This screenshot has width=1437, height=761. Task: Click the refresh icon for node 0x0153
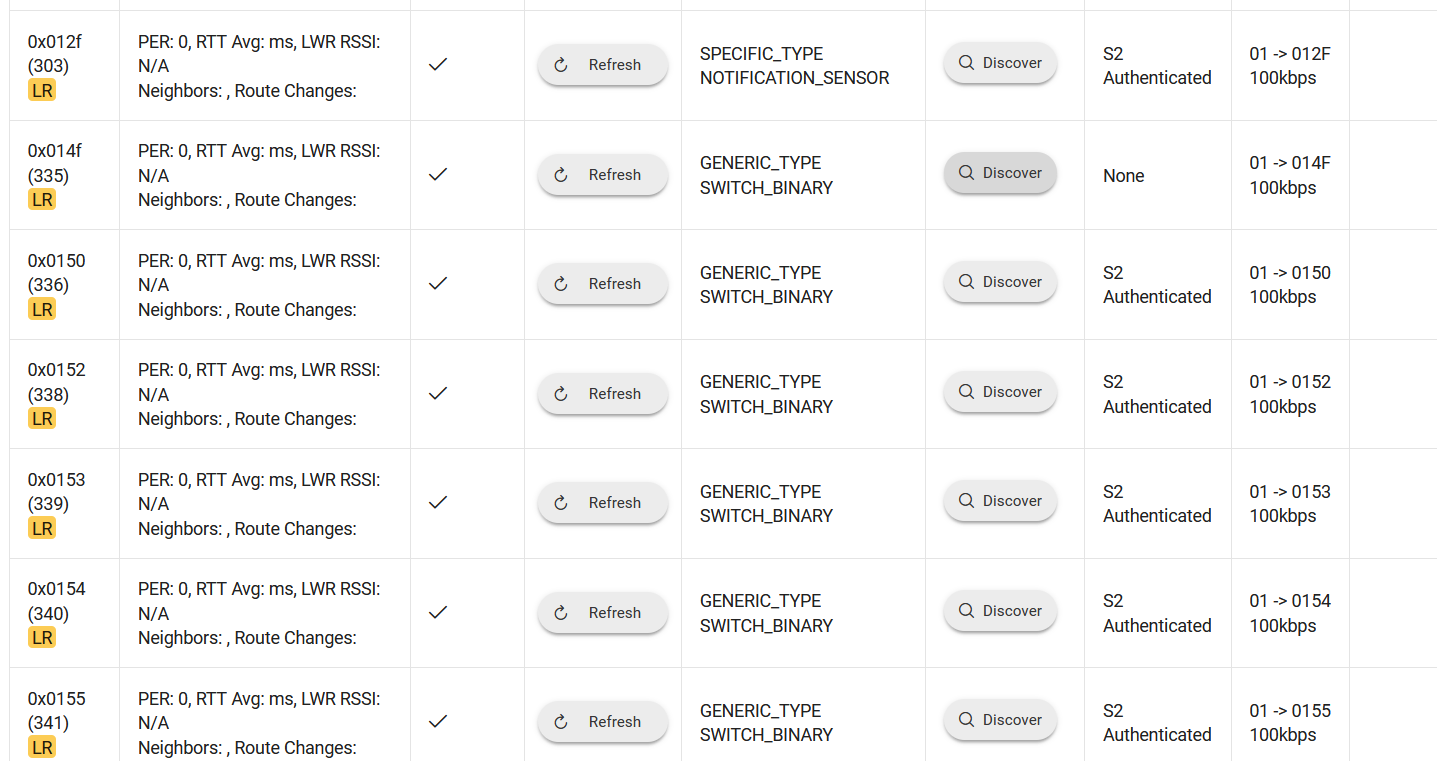pyautogui.click(x=560, y=502)
